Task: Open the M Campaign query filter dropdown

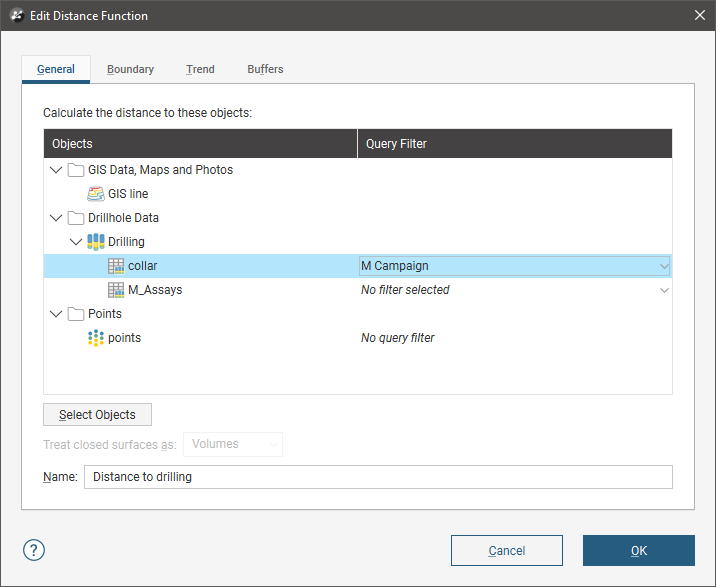Action: (664, 266)
